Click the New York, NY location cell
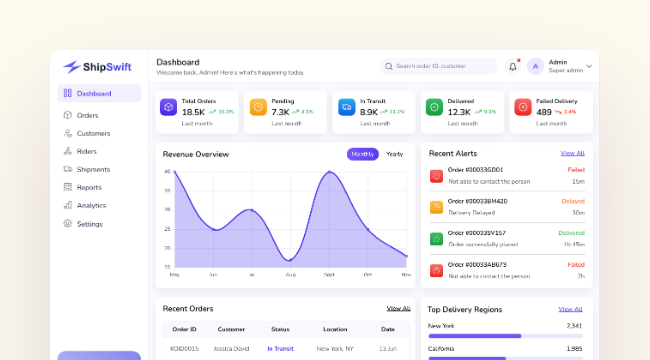 335,348
